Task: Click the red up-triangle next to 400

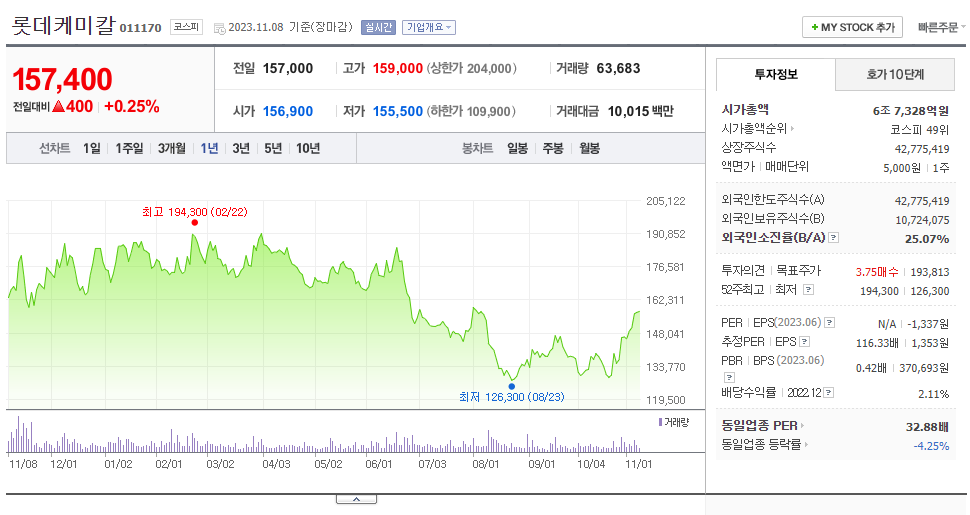Action: pos(59,106)
